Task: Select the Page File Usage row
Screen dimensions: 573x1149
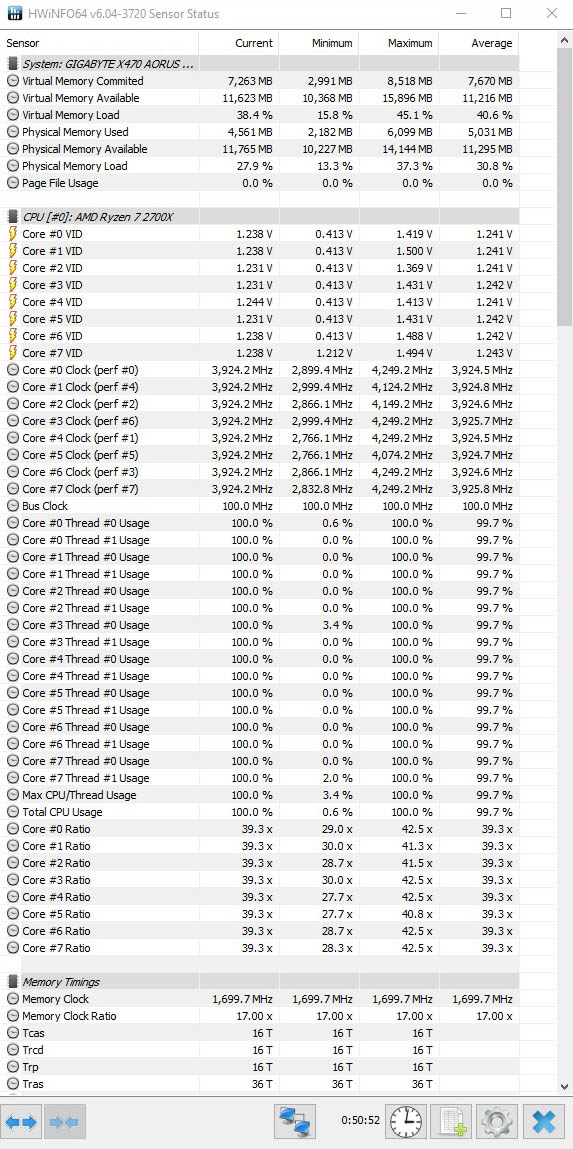Action: point(260,183)
